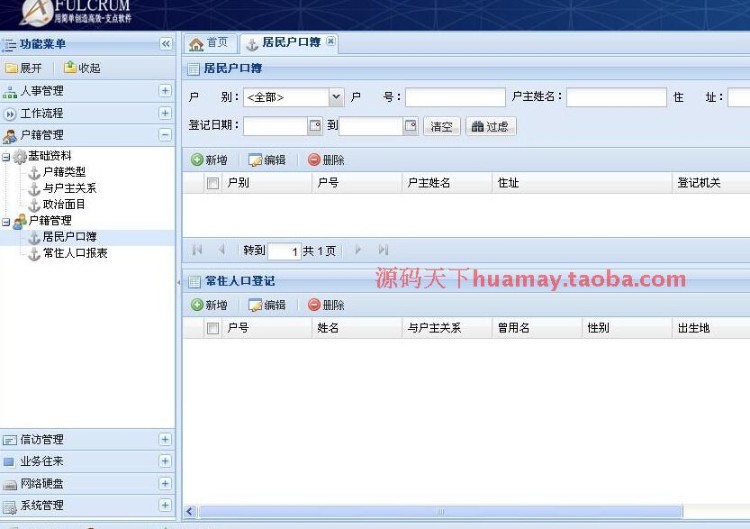
Task: Expand the 工作流程 section
Action: [165, 113]
